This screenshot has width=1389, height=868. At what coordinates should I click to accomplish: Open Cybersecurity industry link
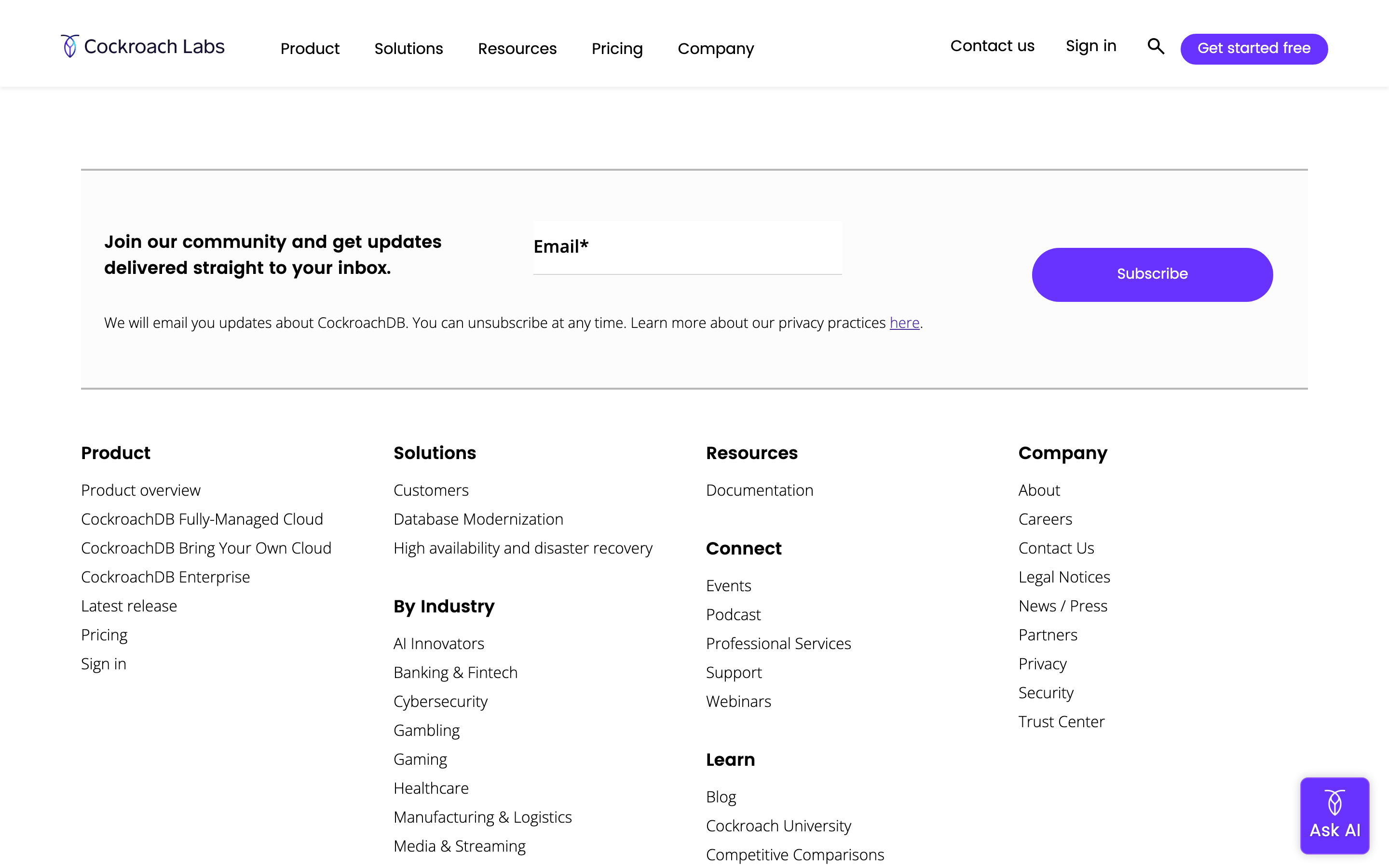point(440,702)
